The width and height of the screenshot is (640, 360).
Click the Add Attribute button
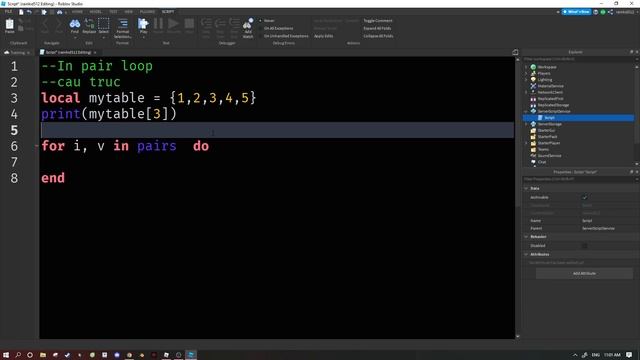tap(584, 273)
